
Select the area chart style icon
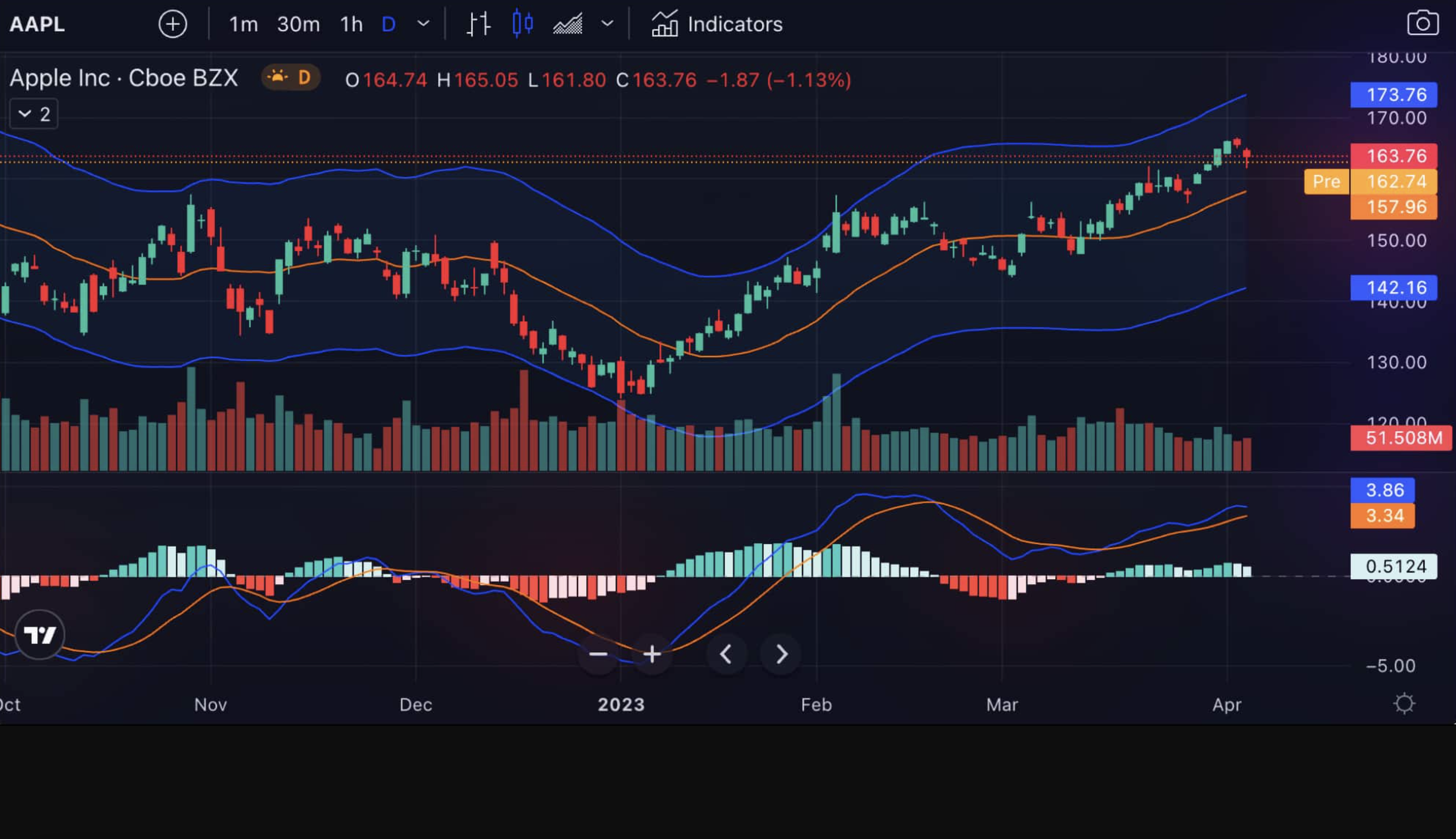[568, 24]
